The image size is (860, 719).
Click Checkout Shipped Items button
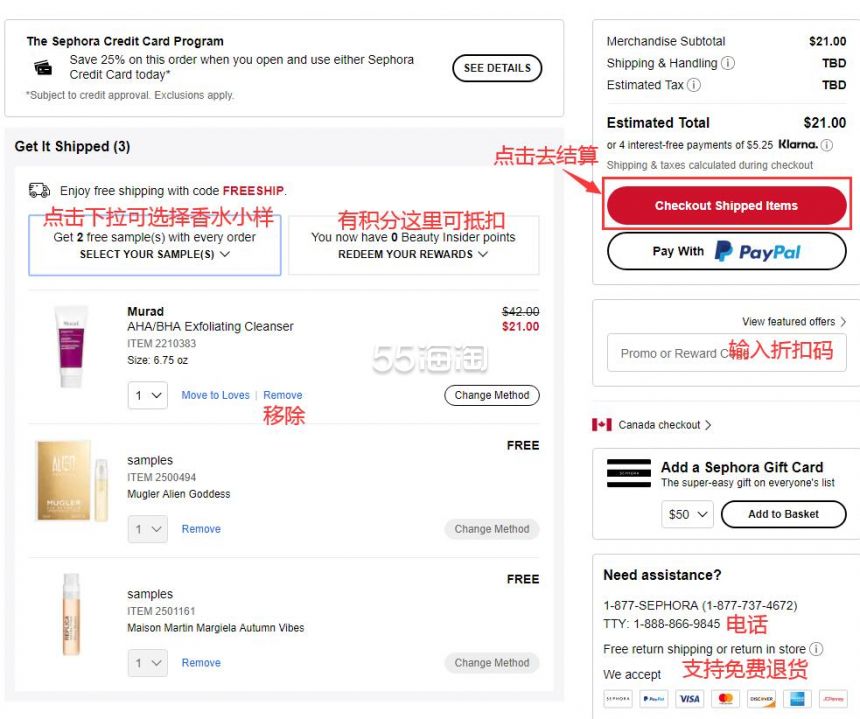pos(726,205)
